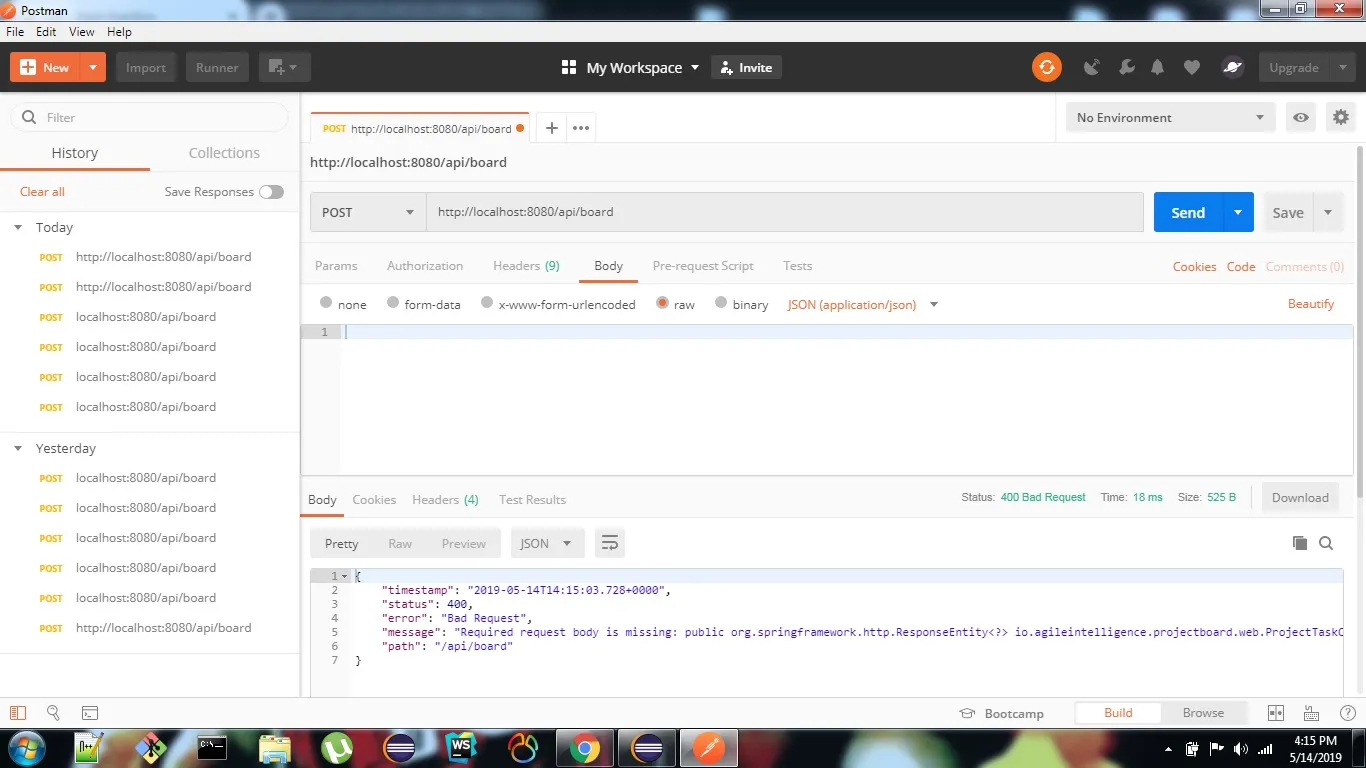The height and width of the screenshot is (768, 1366).
Task: Click the Invite button
Action: 746,67
